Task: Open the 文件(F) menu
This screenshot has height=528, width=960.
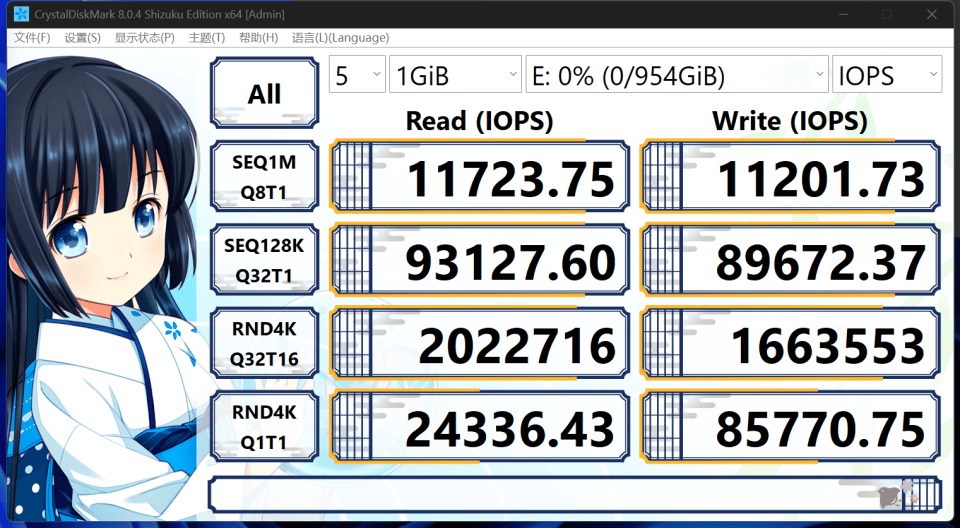Action: 32,38
